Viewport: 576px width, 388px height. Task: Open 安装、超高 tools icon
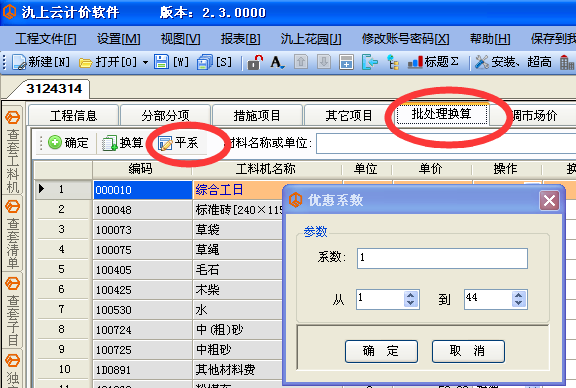tap(513, 62)
